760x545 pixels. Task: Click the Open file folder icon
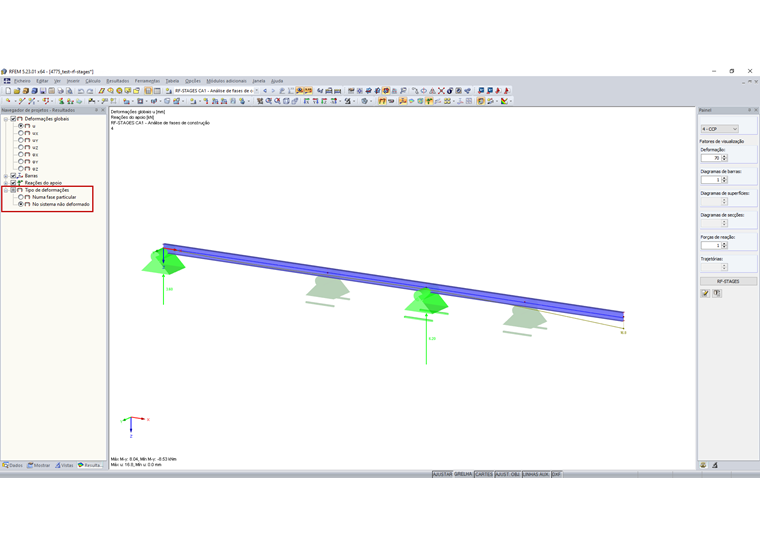point(16,91)
